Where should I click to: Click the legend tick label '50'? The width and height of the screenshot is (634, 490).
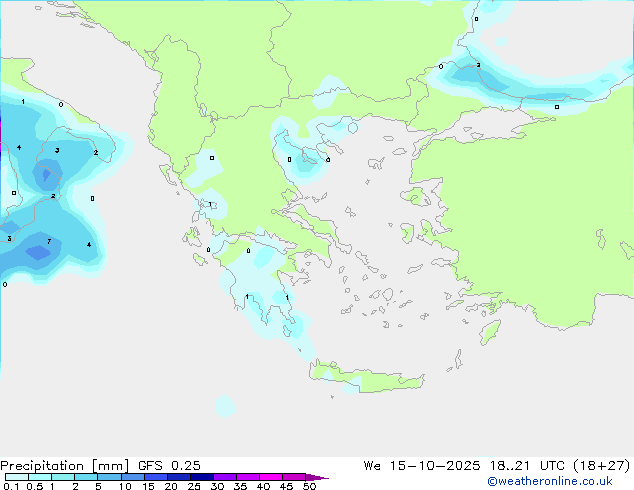(x=309, y=486)
